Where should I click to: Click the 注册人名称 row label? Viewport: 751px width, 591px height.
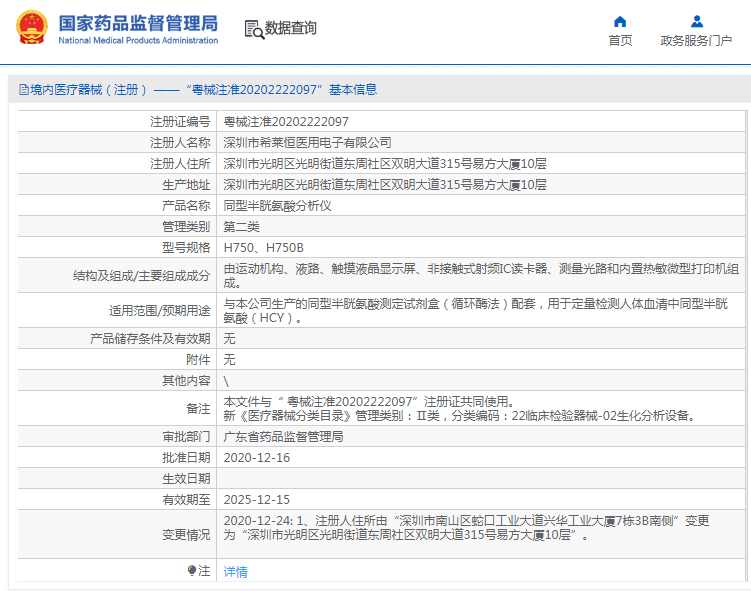180,143
